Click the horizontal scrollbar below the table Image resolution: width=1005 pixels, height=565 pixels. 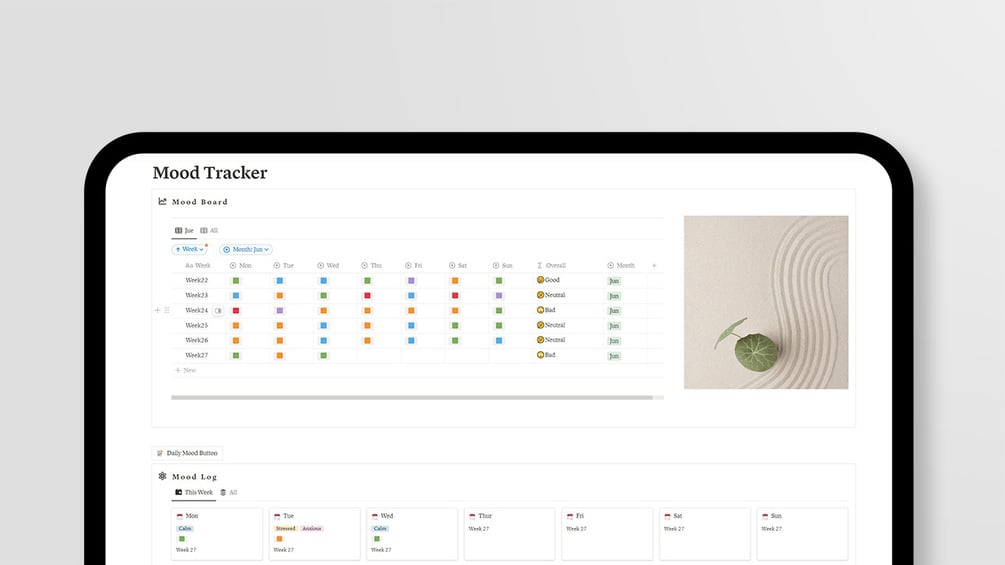[411, 398]
